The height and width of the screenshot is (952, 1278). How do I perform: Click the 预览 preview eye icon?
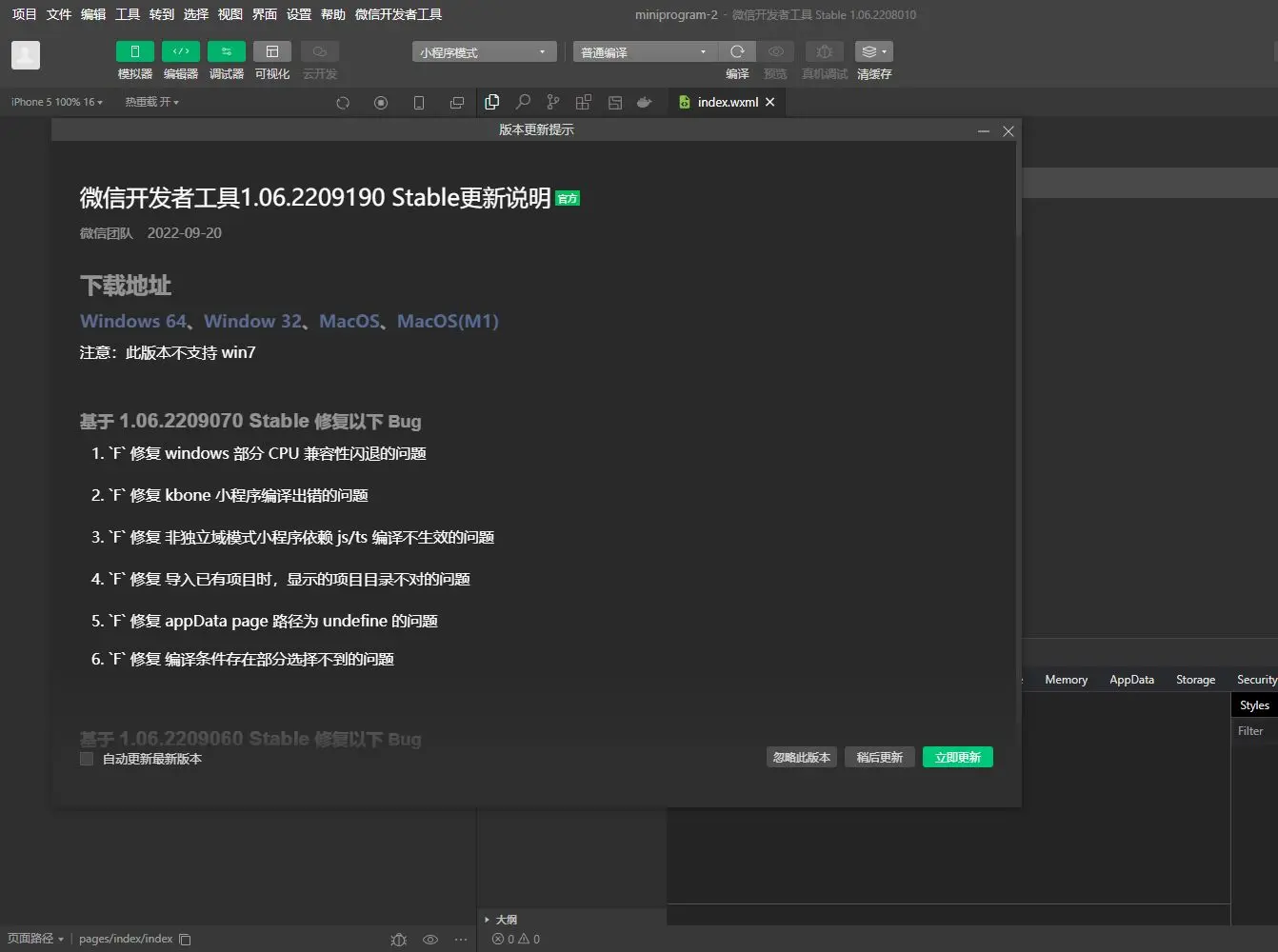pos(775,51)
